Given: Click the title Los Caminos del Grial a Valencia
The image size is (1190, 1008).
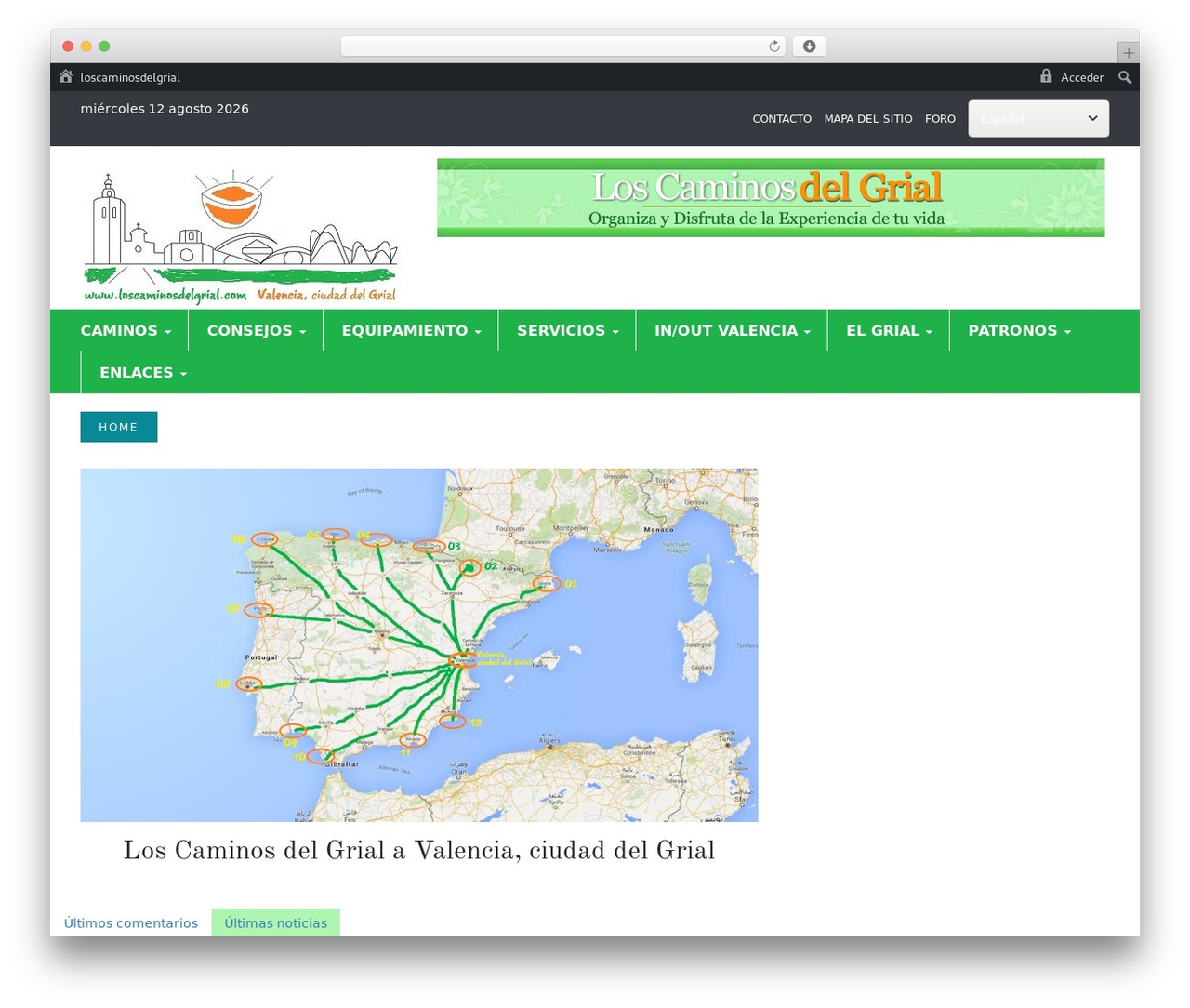Looking at the screenshot, I should pyautogui.click(x=419, y=851).
